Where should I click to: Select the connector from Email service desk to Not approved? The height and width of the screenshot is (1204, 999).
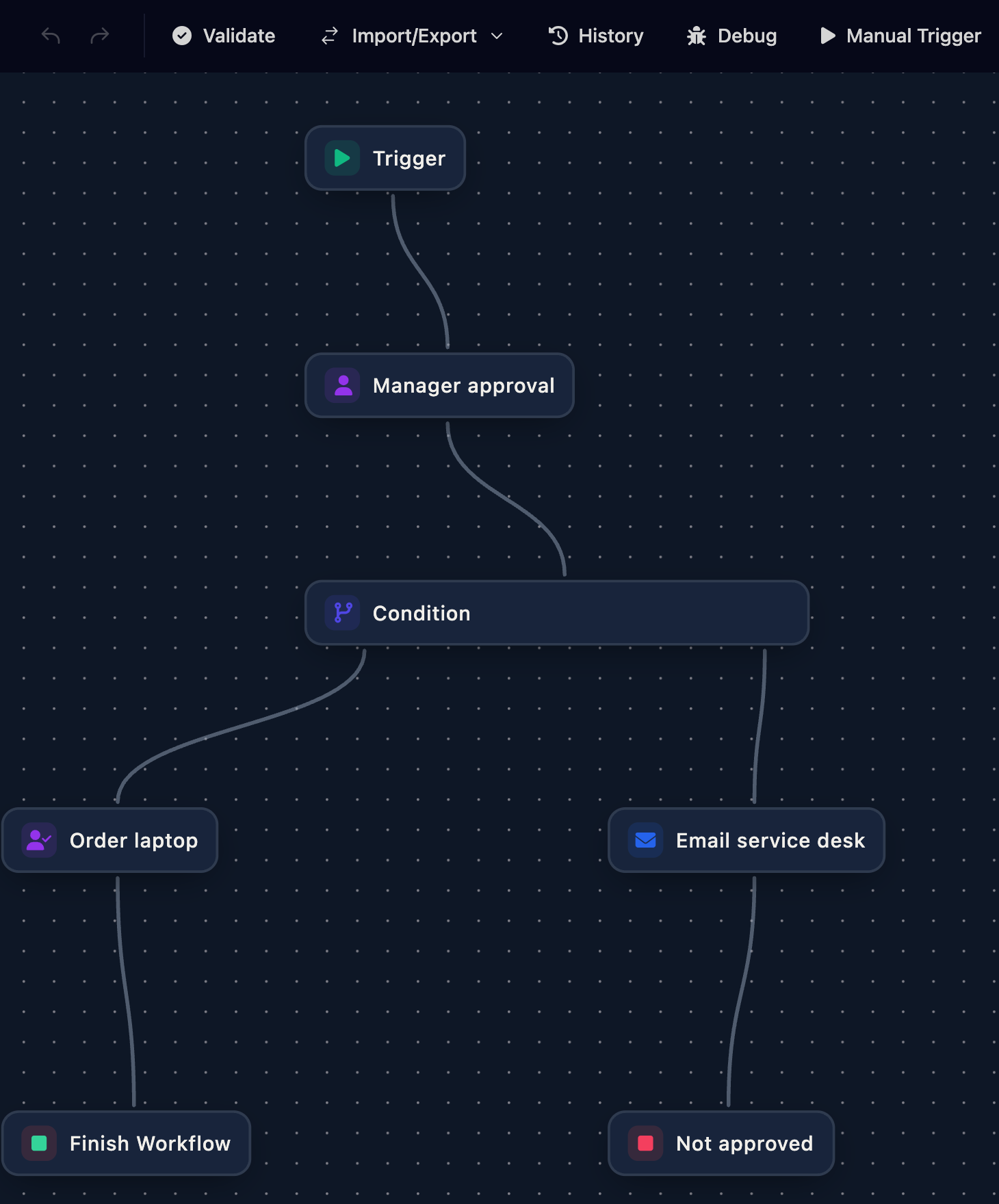point(742,992)
